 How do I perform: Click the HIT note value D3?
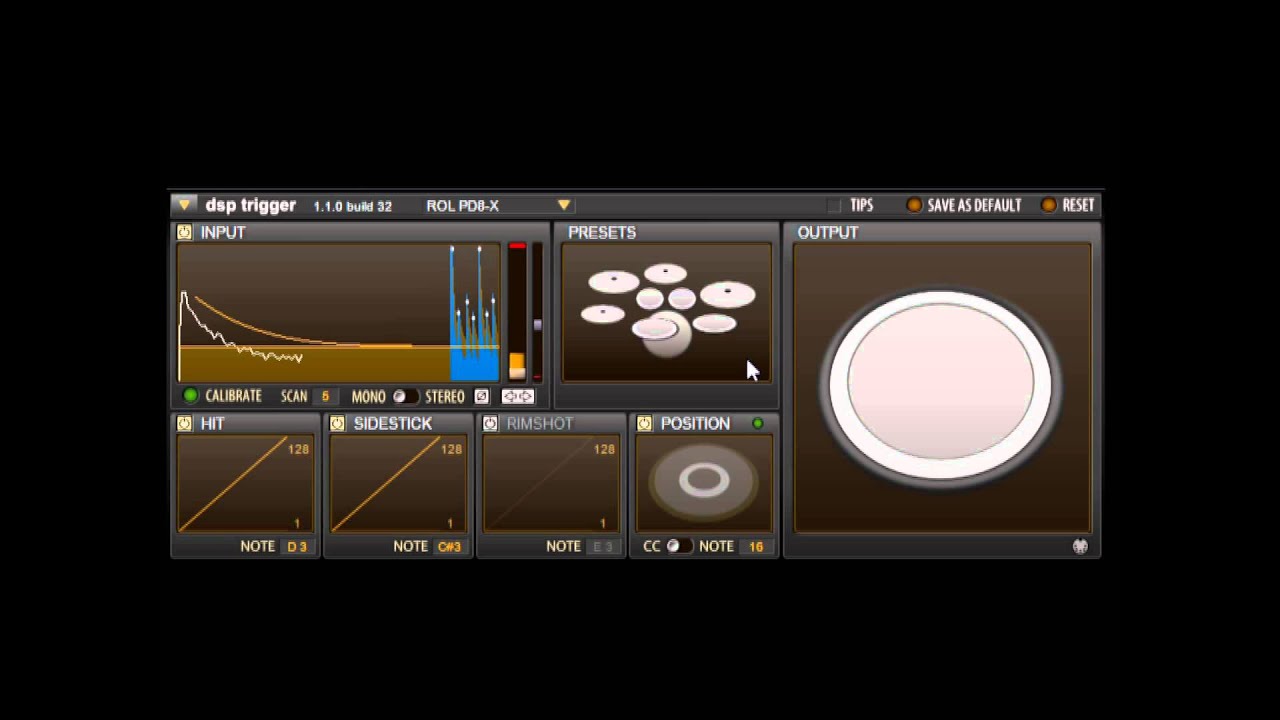(x=297, y=546)
